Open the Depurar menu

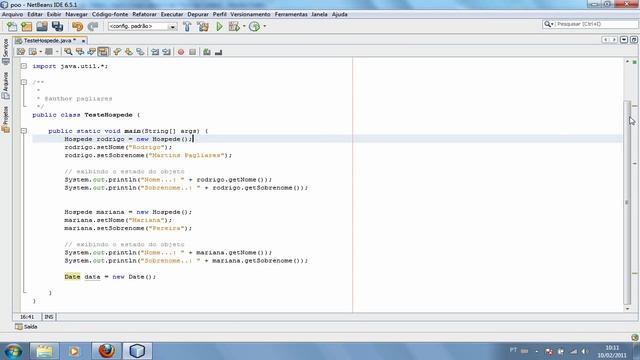(198, 14)
